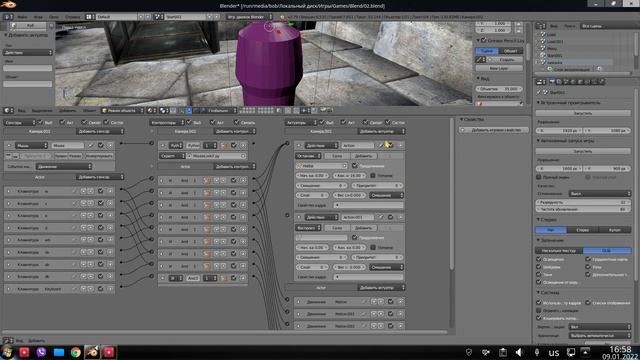The height and width of the screenshot is (360, 640).
Task: Deactivate the Motion actuator checkbox
Action: 390,302
